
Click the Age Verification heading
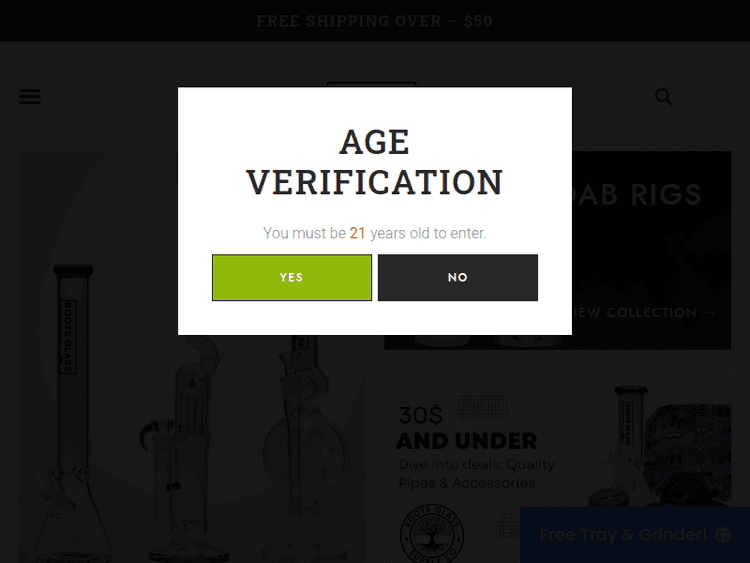[x=374, y=162]
